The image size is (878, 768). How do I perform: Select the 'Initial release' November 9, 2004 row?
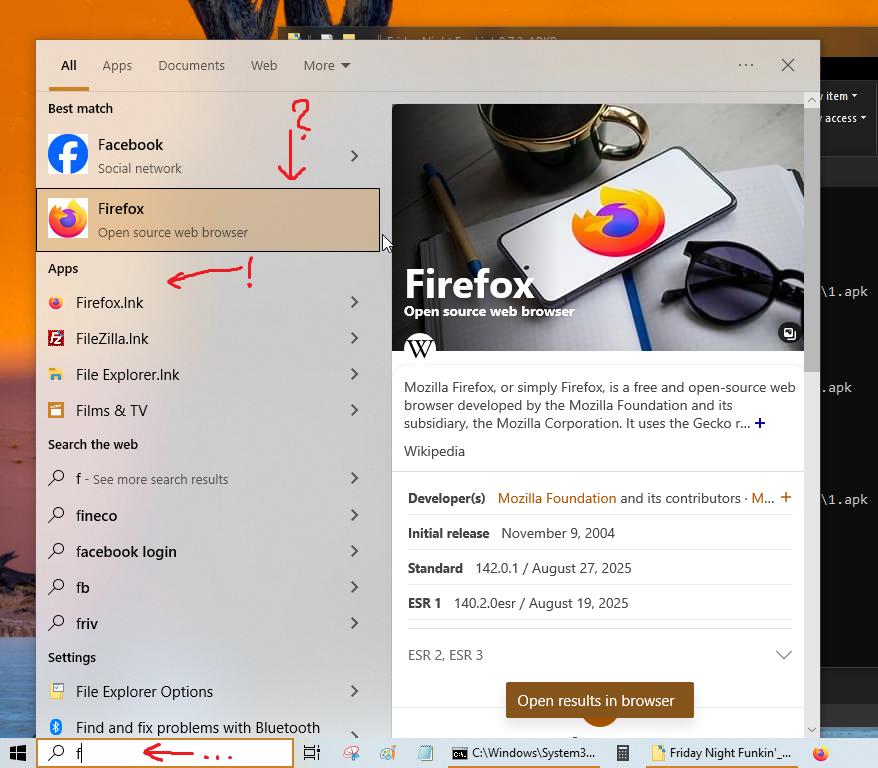point(600,533)
